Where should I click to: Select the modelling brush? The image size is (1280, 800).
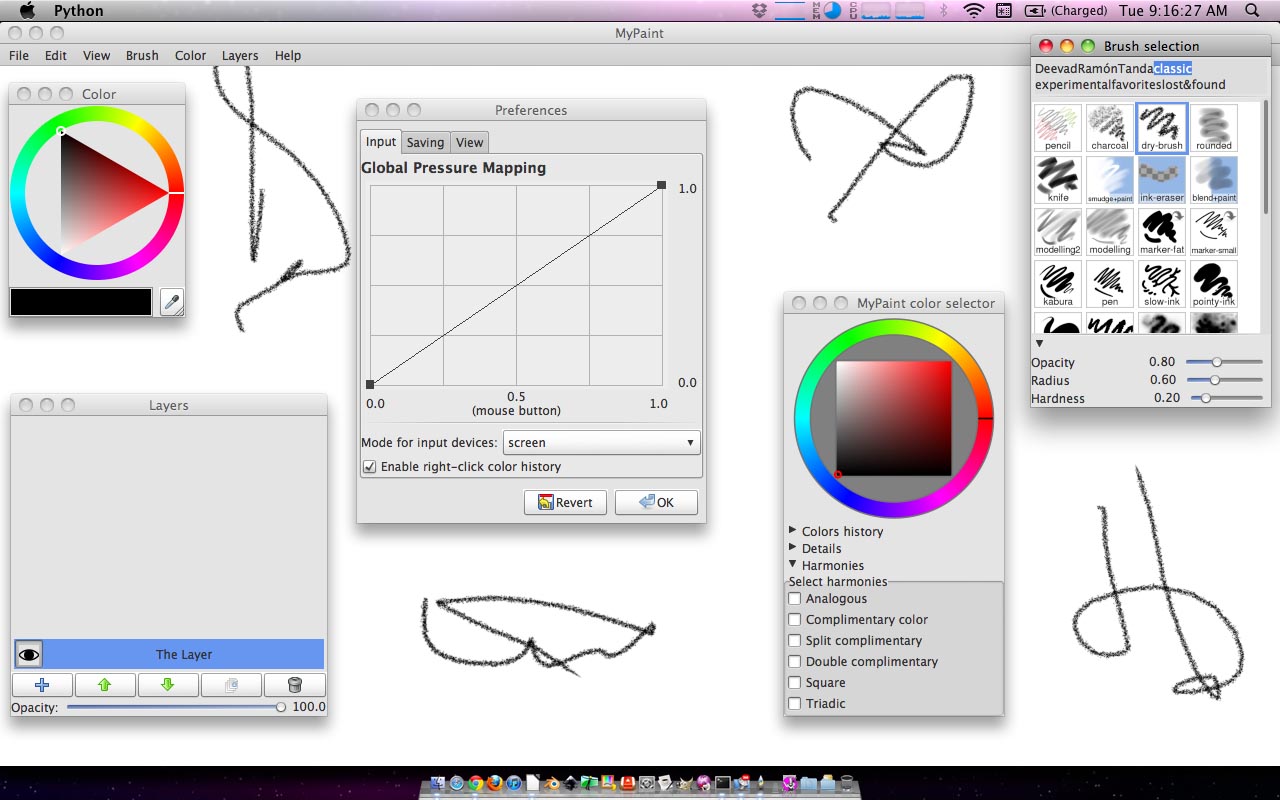click(1110, 232)
